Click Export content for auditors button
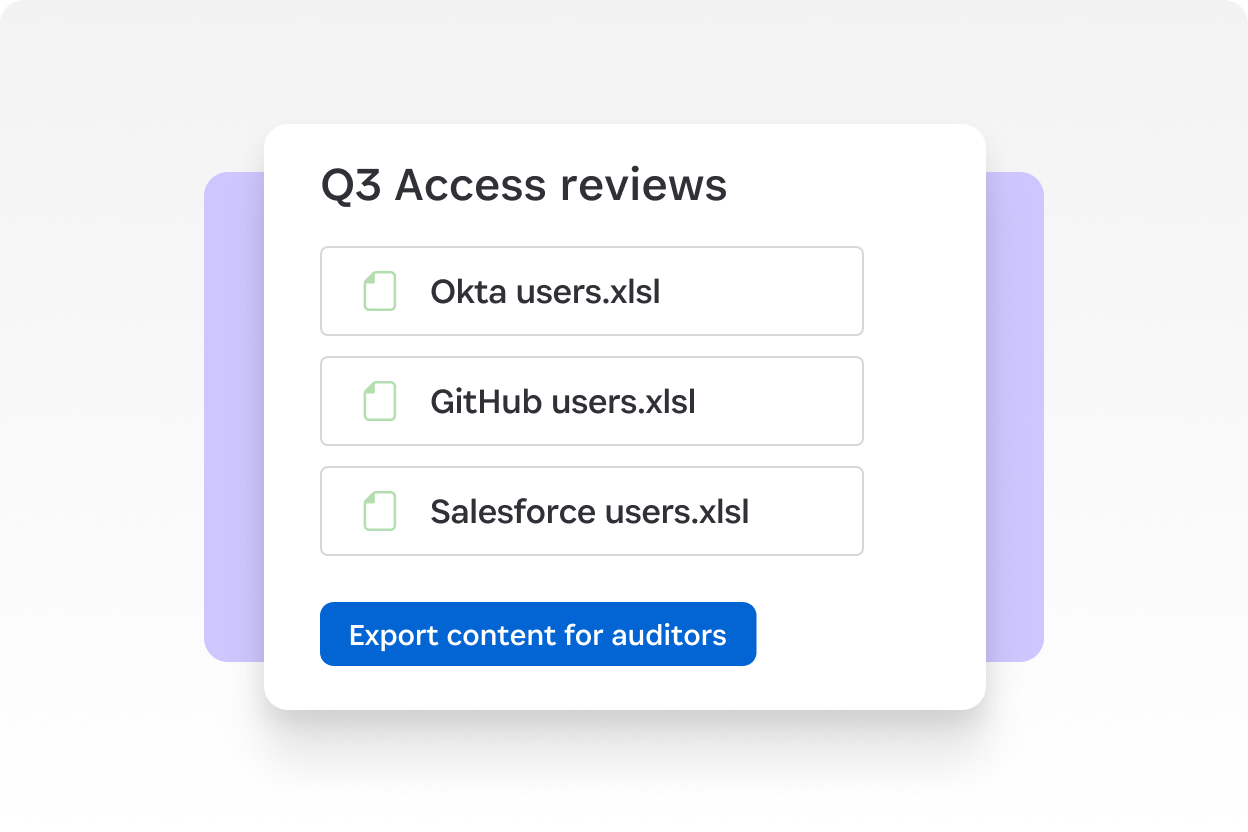This screenshot has width=1248, height=832. [538, 634]
